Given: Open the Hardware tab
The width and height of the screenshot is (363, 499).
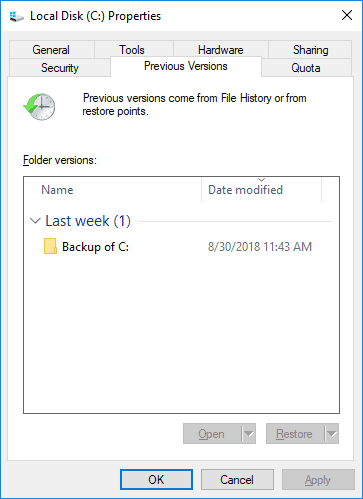Looking at the screenshot, I should click(x=221, y=50).
